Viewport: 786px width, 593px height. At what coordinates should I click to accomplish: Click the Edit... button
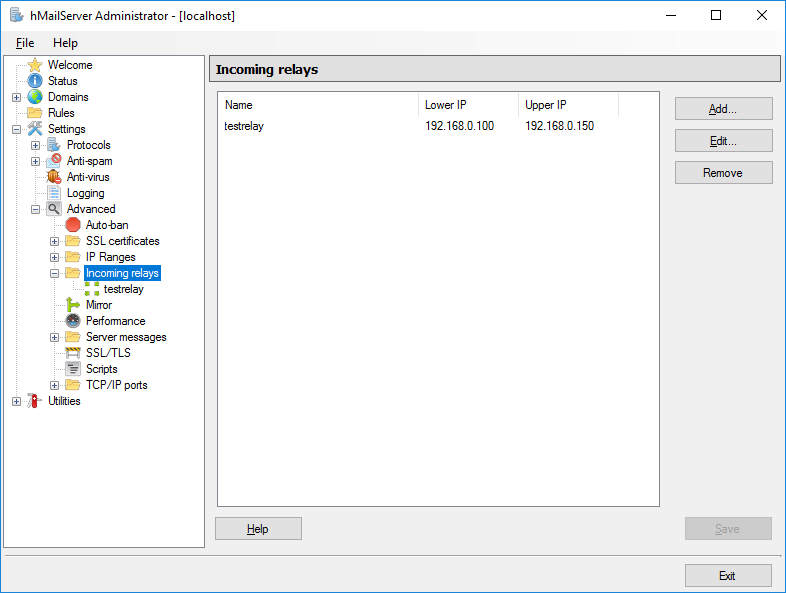coord(723,141)
